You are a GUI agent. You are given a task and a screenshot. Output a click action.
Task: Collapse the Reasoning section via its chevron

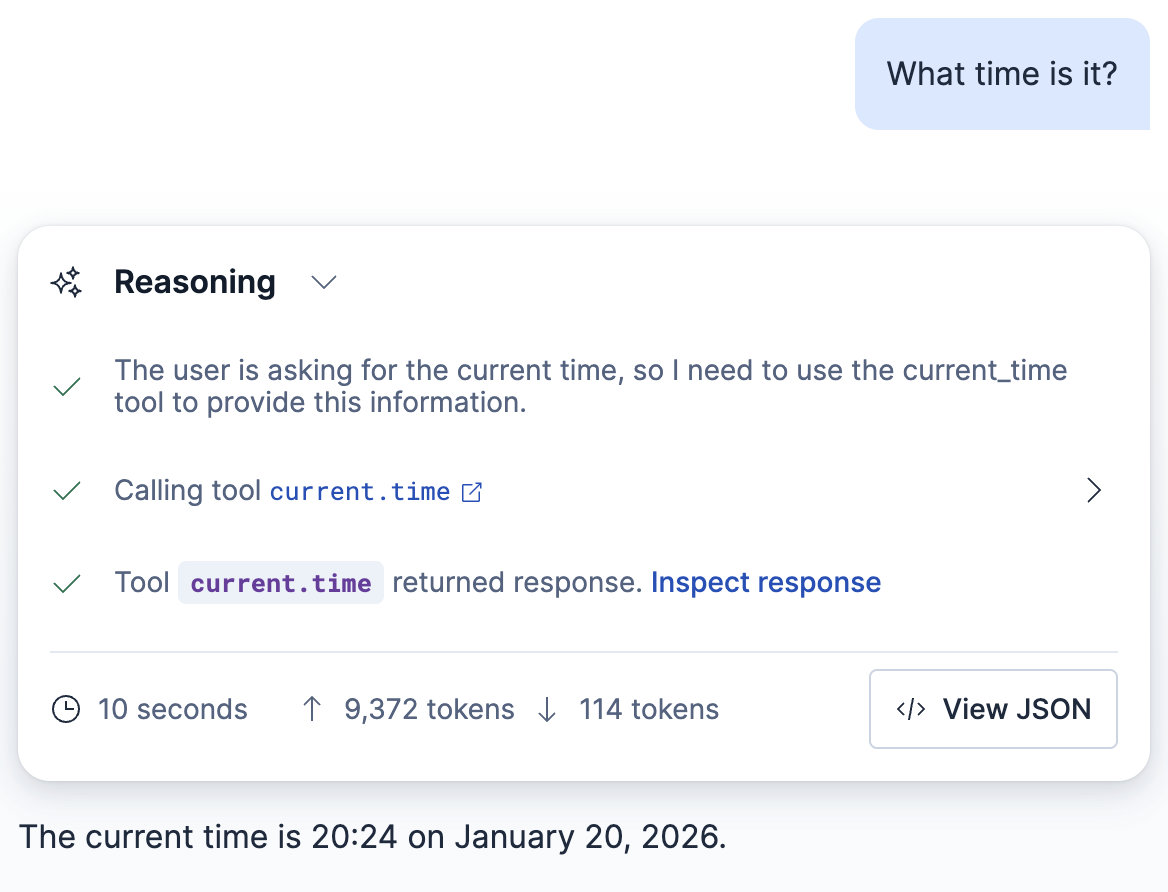pyautogui.click(x=323, y=283)
